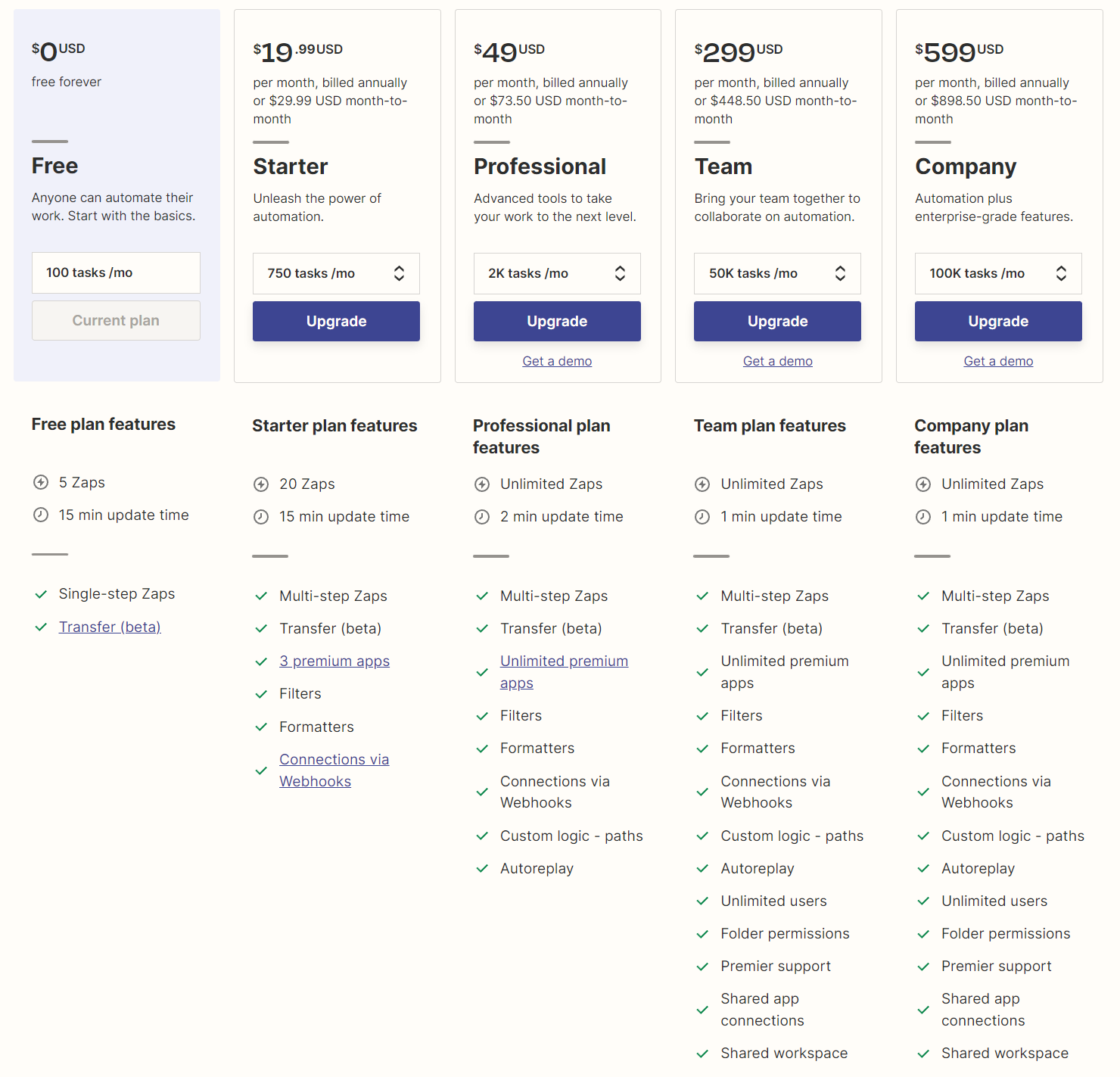Open the 50K tasks /mo dropdown

click(x=777, y=273)
